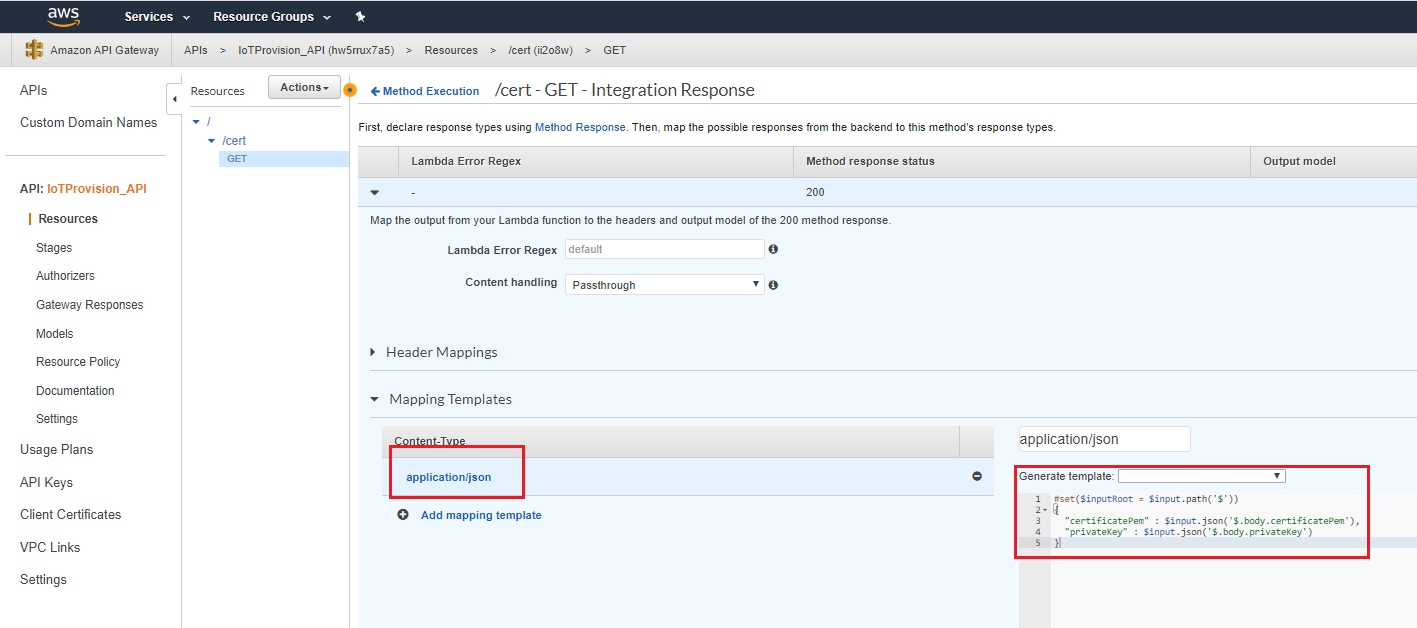The height and width of the screenshot is (628, 1417).
Task: Open Documentation in the sidebar
Action: tap(75, 391)
